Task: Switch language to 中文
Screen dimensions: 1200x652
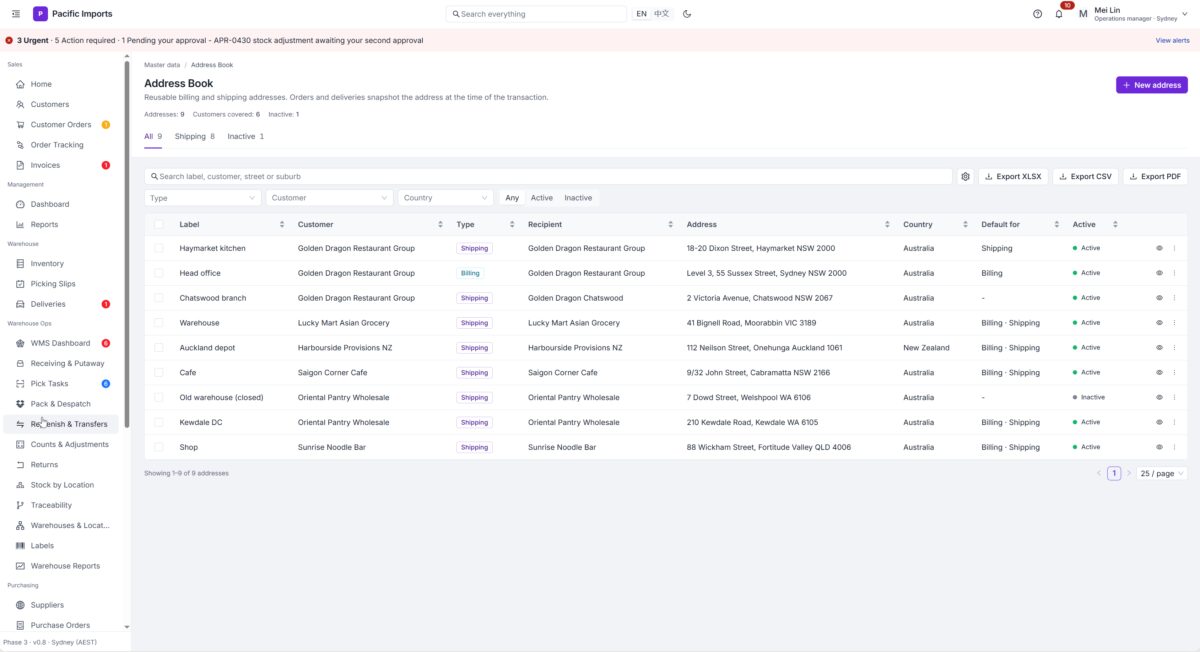Action: tap(662, 14)
